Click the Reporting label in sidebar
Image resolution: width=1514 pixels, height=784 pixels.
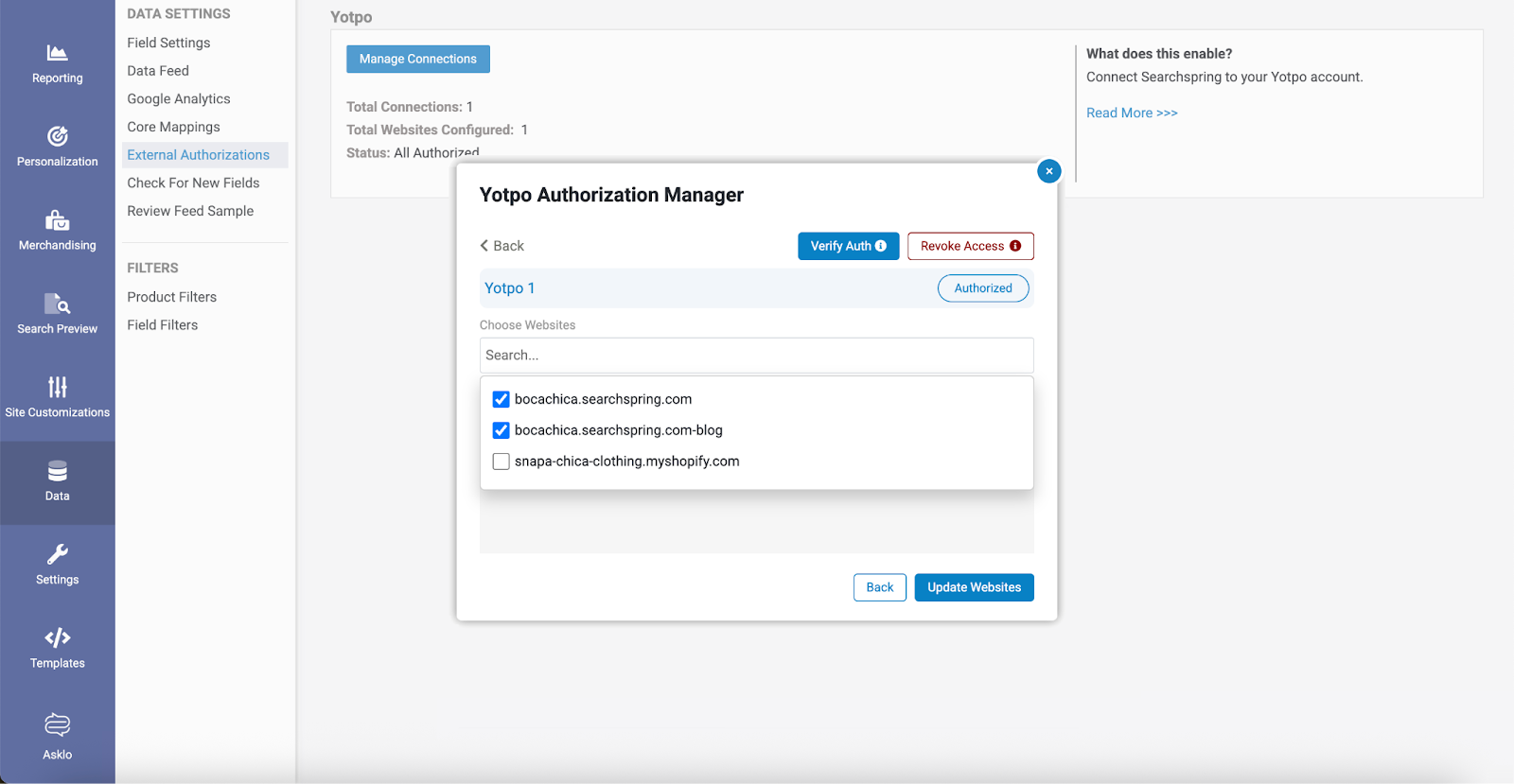(57, 78)
